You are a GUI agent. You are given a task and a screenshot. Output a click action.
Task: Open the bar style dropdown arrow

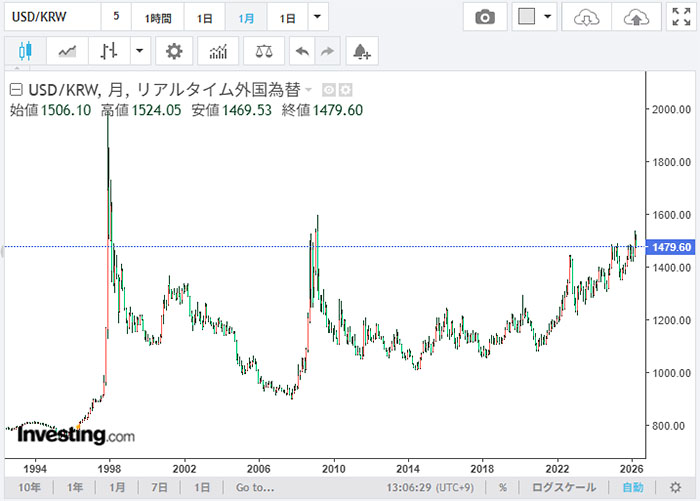[138, 50]
